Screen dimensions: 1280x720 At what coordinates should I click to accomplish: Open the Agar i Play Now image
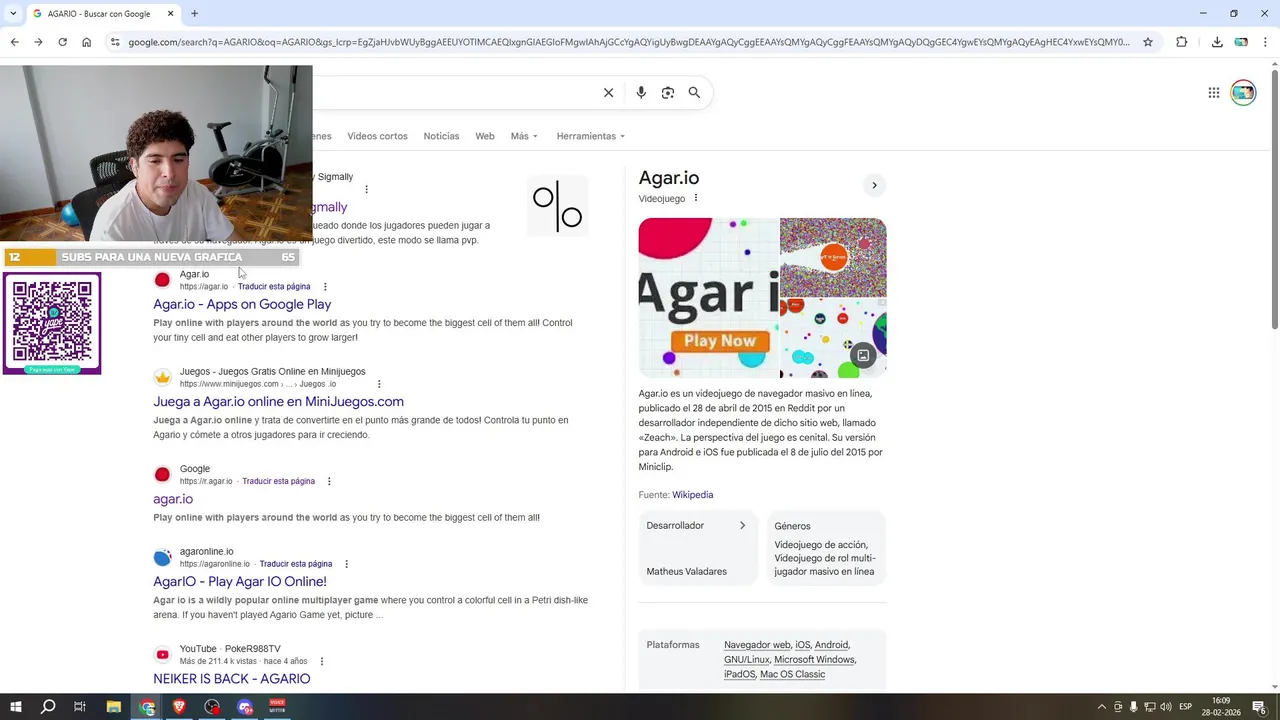708,298
